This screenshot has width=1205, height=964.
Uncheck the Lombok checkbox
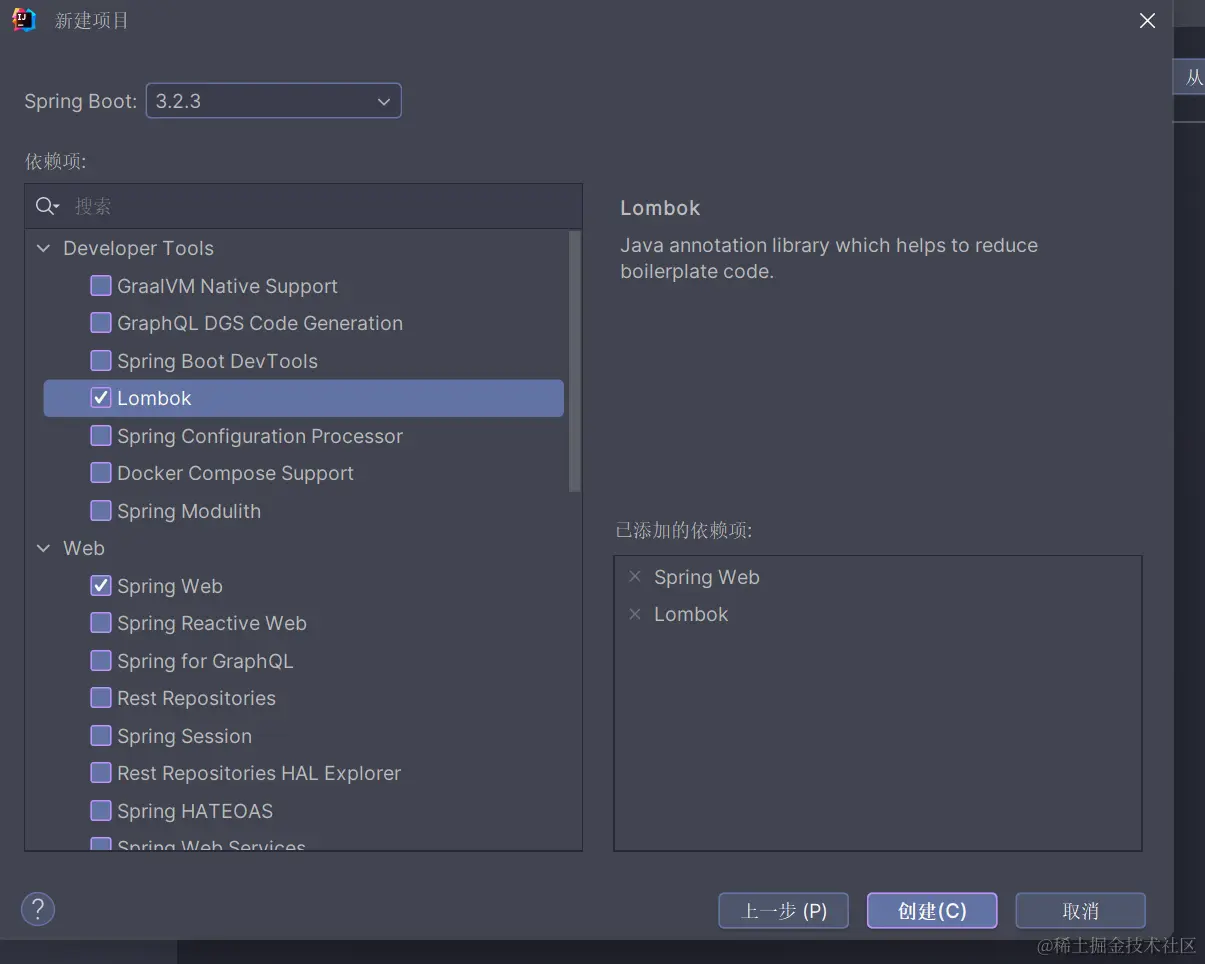(x=101, y=398)
